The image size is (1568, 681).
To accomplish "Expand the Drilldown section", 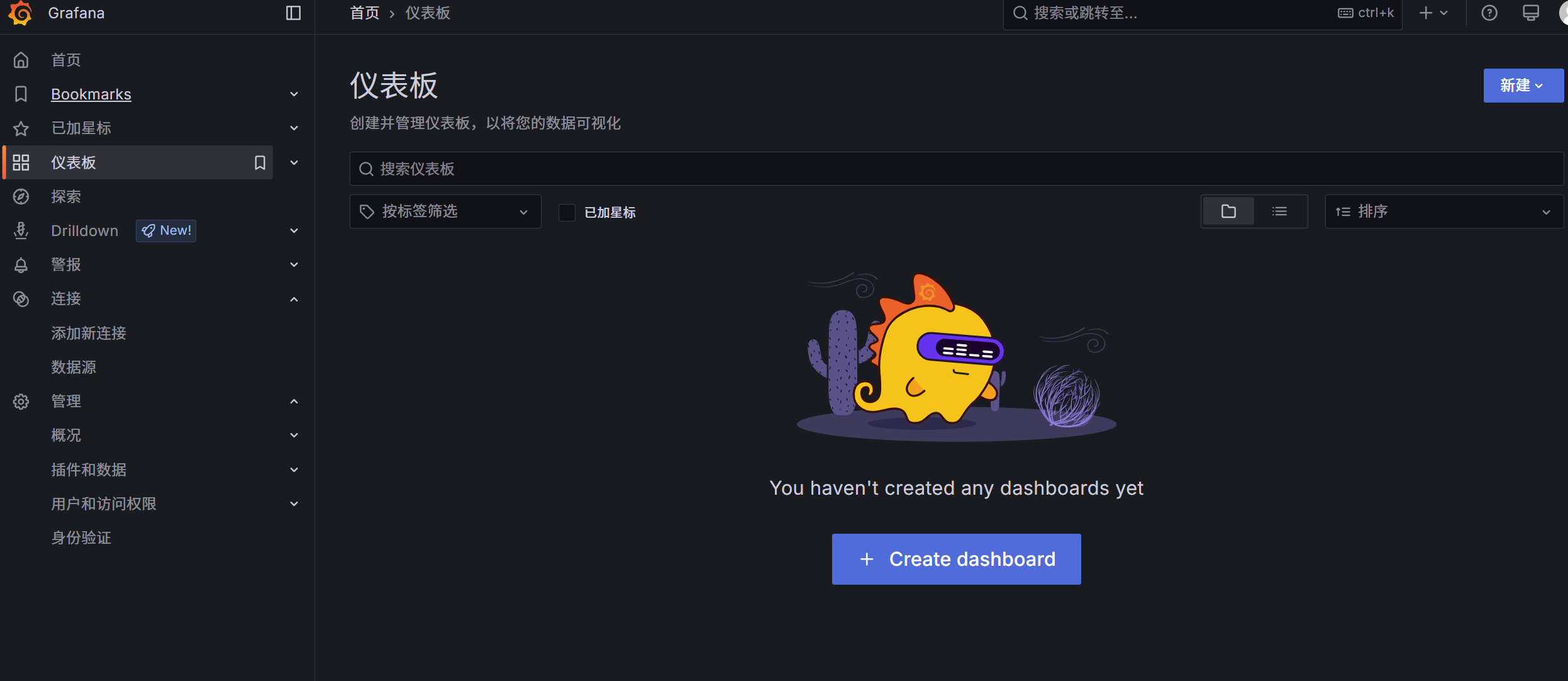I will coord(294,230).
